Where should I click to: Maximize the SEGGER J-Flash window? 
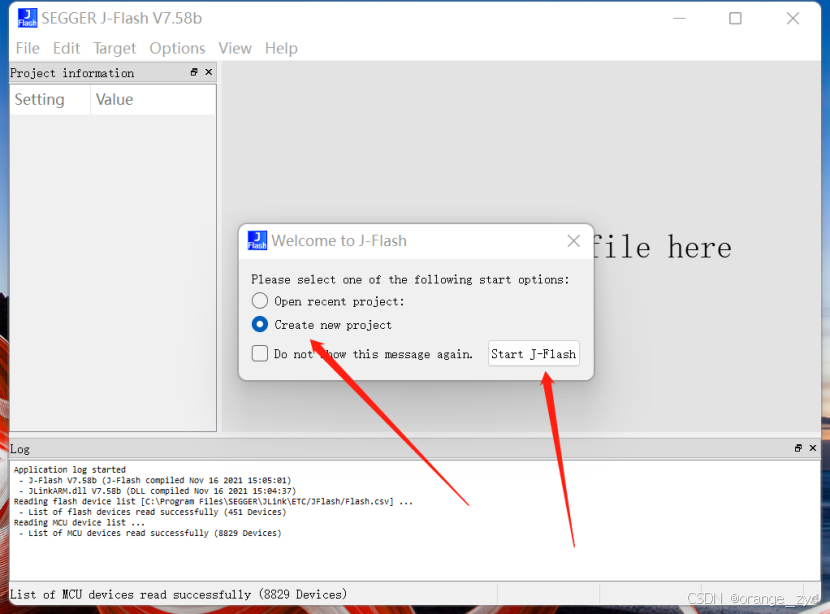(735, 19)
